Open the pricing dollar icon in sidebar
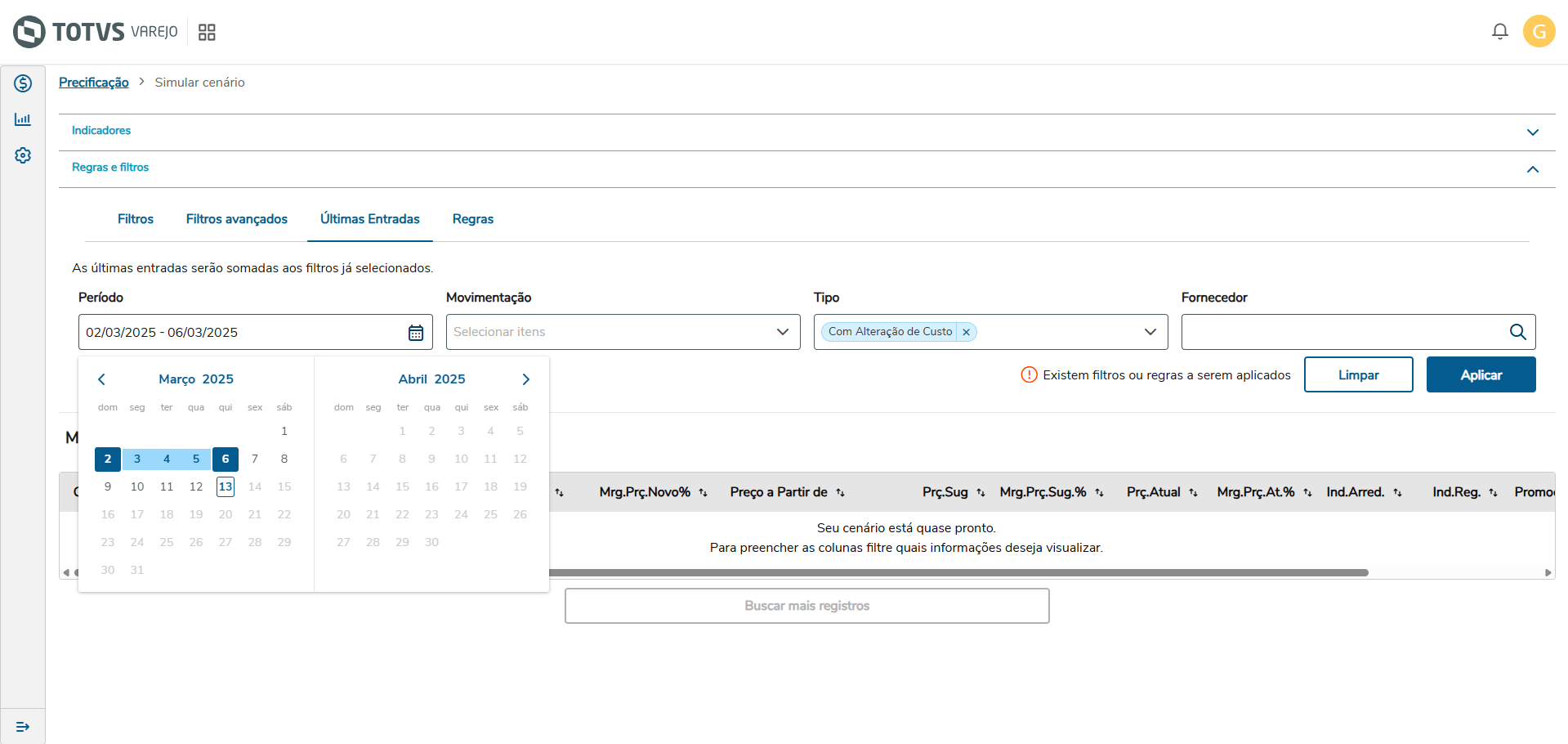1568x744 pixels. 23,83
